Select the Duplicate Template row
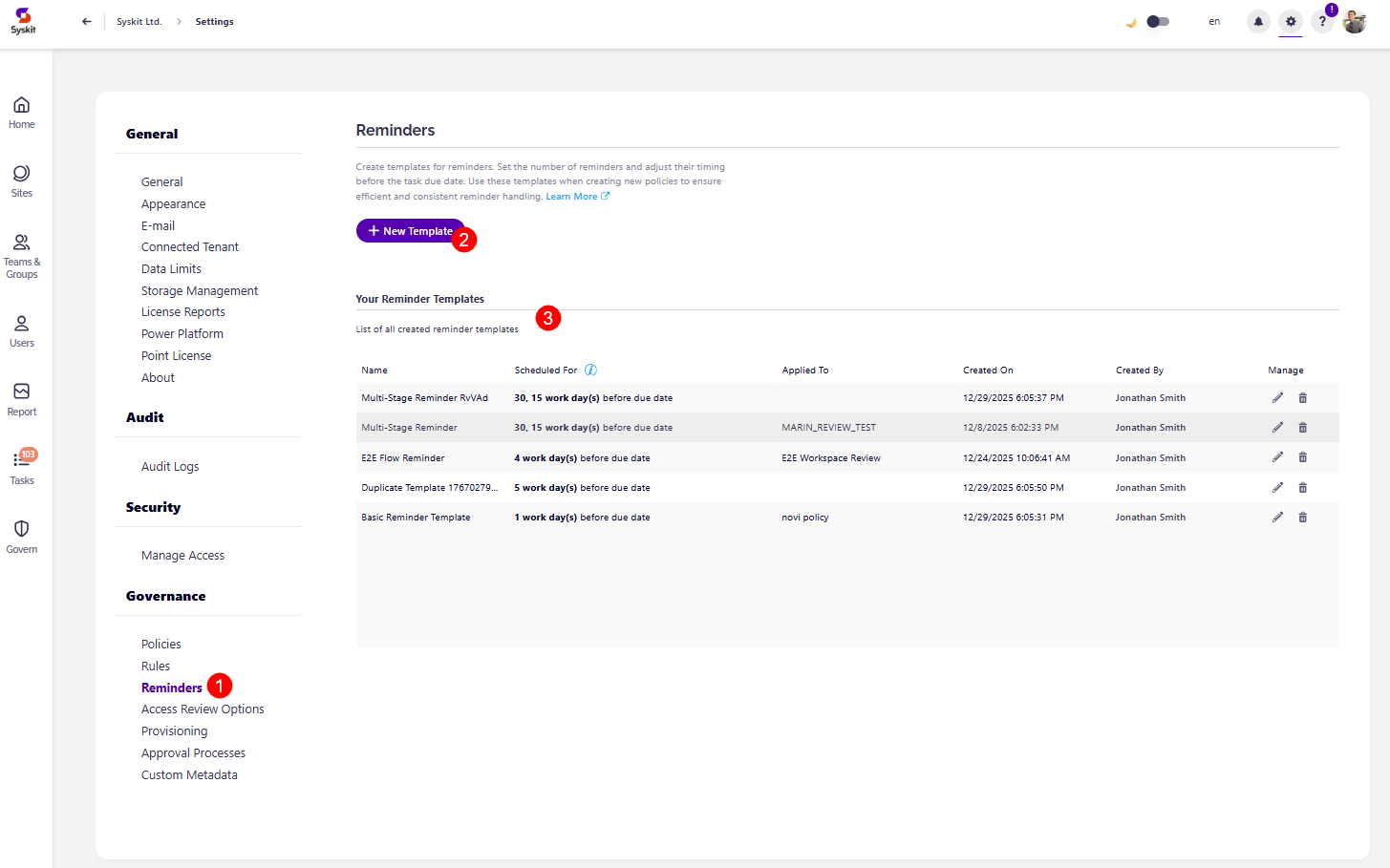Viewport: 1390px width, 868px height. click(429, 488)
